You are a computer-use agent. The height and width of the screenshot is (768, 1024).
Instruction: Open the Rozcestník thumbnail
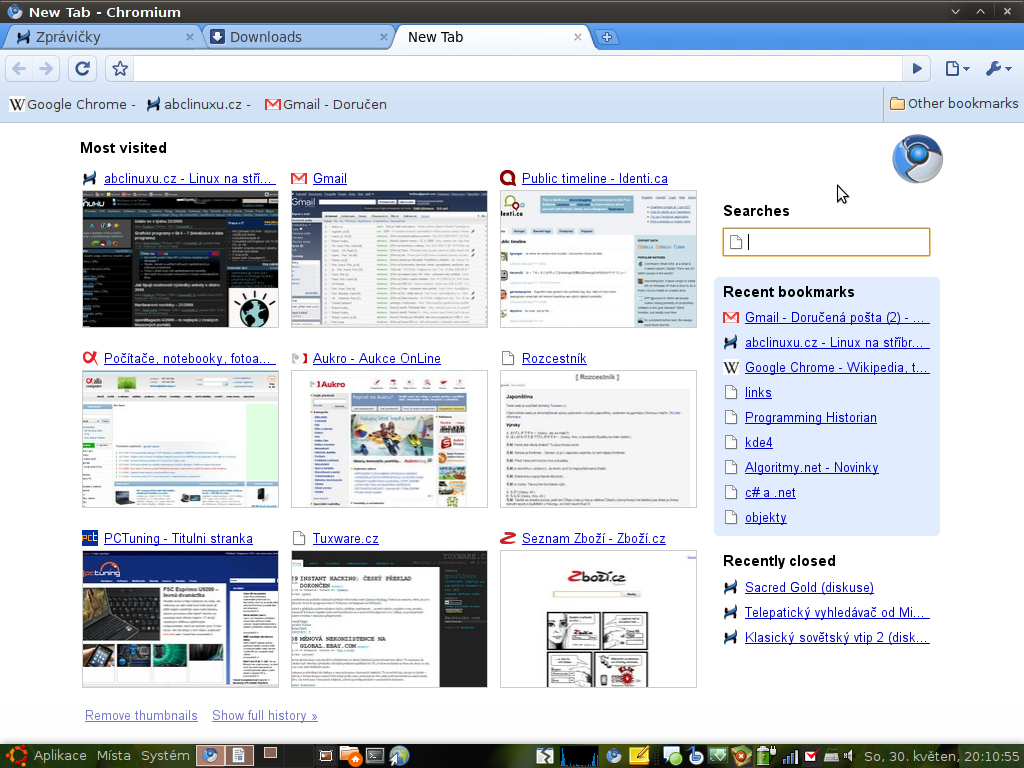pyautogui.click(x=598, y=439)
